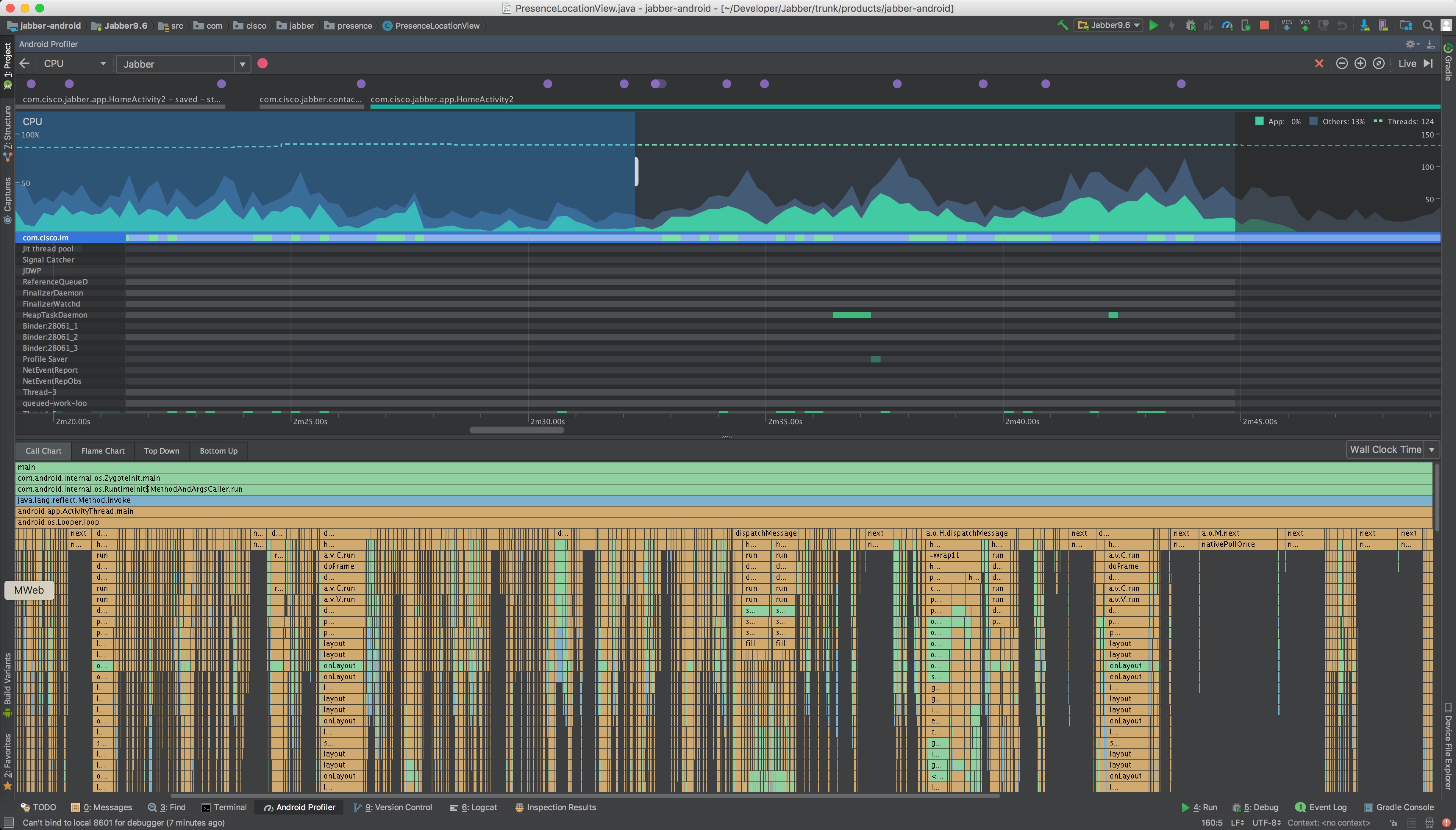
Task: End the profiling session red X
Action: pyautogui.click(x=1319, y=63)
